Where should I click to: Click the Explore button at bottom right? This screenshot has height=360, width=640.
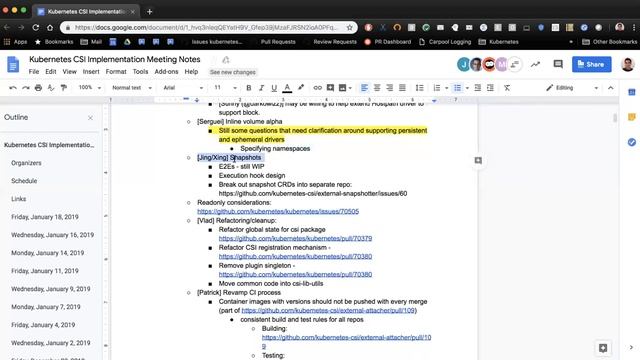click(603, 348)
